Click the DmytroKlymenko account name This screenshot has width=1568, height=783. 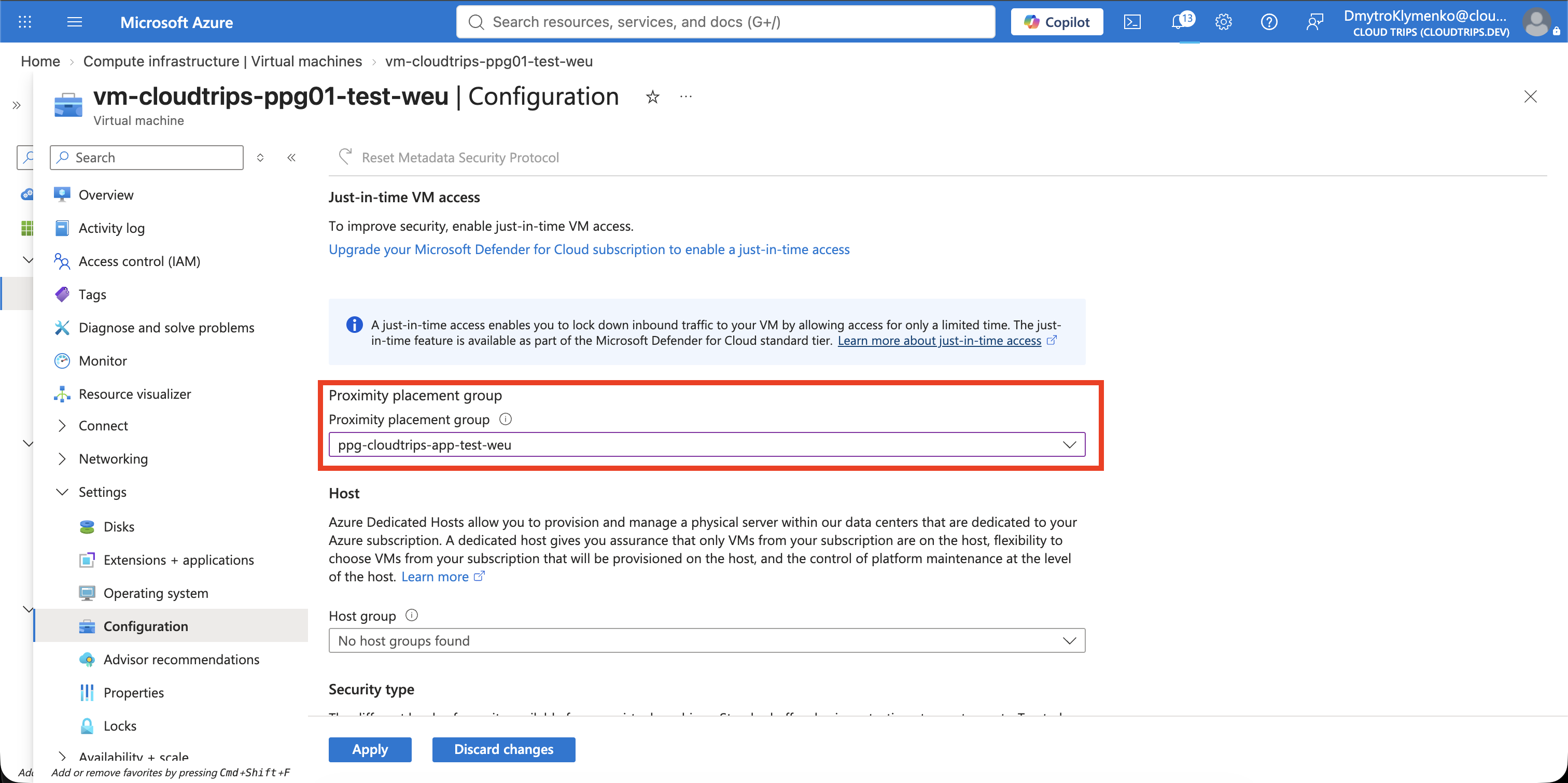click(1425, 16)
